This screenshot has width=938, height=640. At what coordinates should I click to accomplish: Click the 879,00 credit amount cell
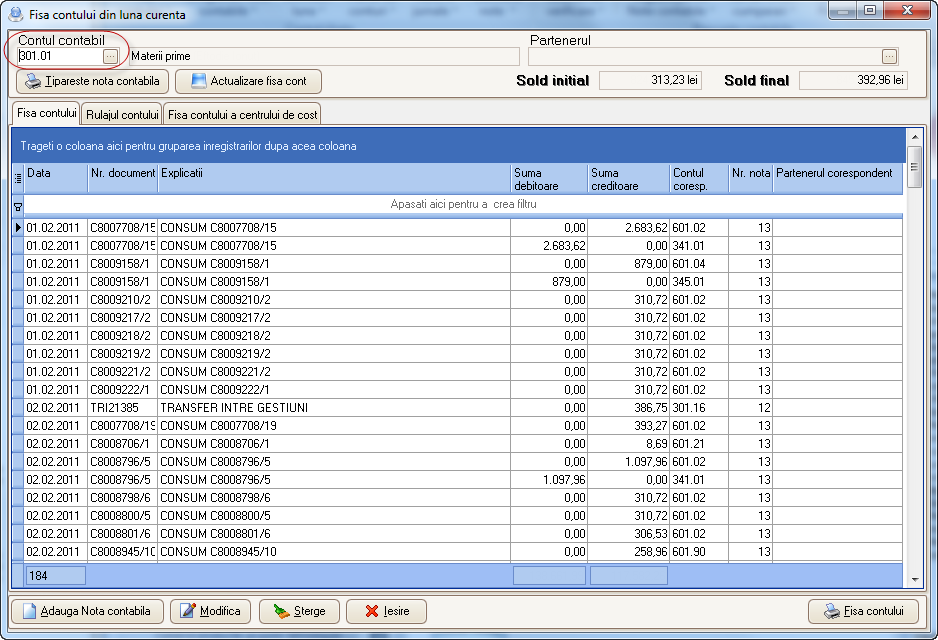(629, 264)
